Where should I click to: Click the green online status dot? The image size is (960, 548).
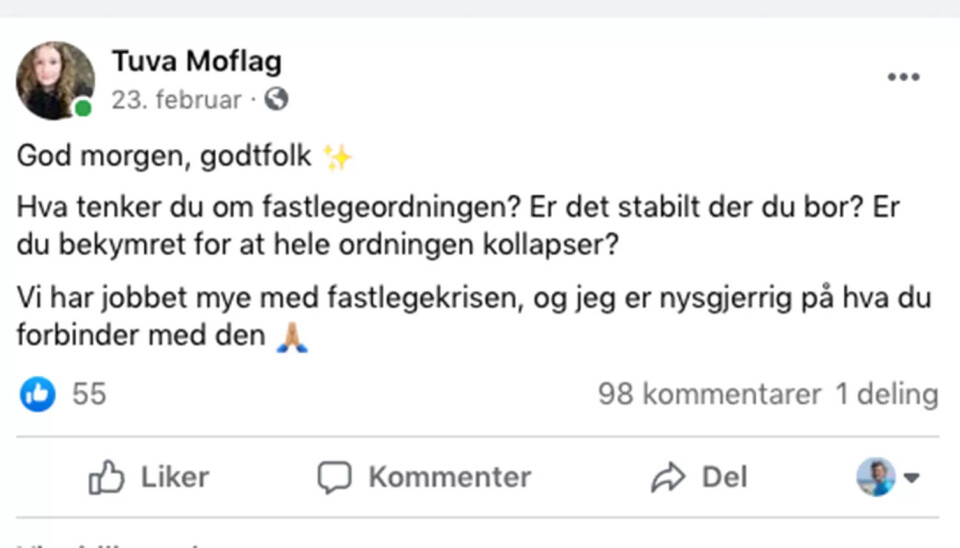point(83,107)
